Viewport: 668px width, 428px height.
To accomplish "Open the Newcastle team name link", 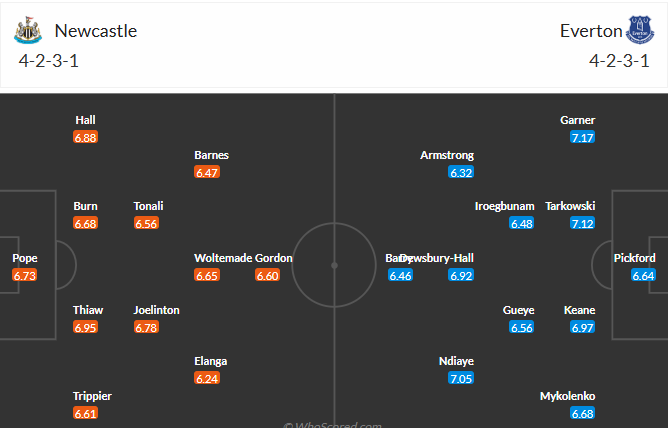I will [96, 31].
